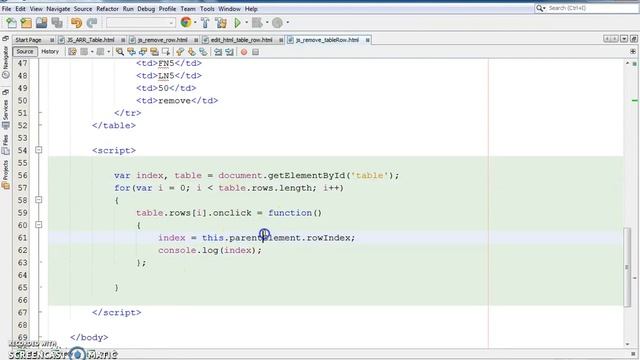The image size is (640, 360).
Task: Toggle Highlight Search in editor toolbar
Action: tap(154, 52)
